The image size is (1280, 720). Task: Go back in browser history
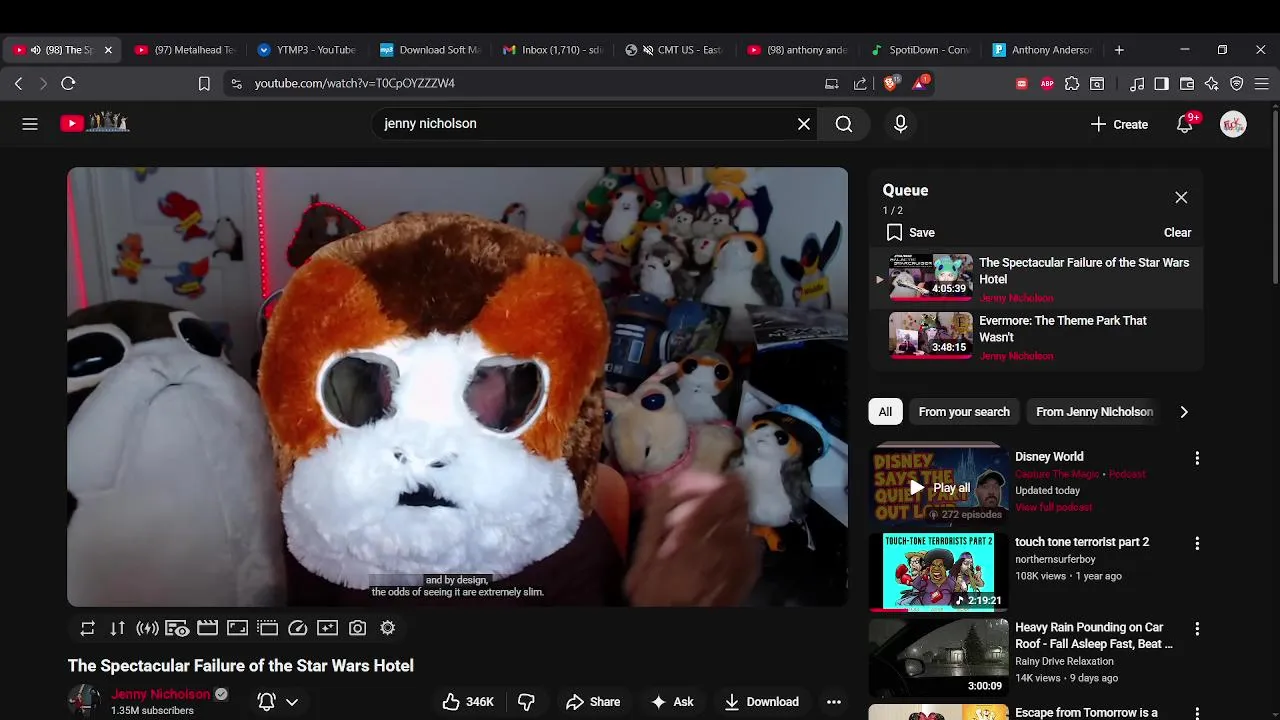pos(18,84)
